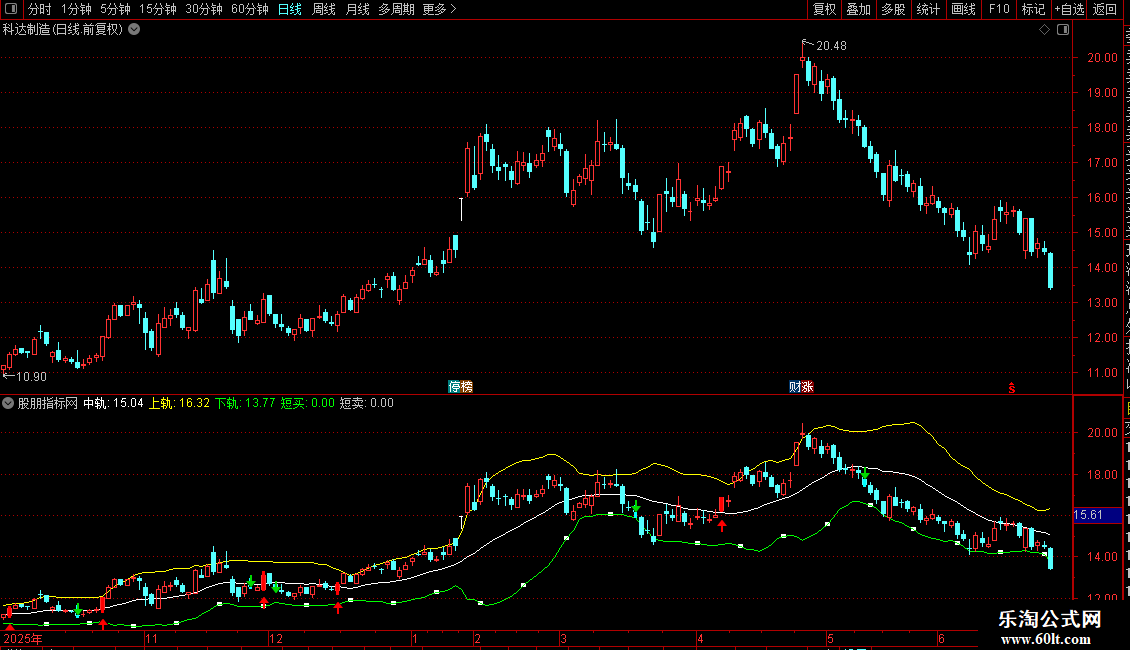Click the 中轨: 15.04 value

click(x=113, y=404)
